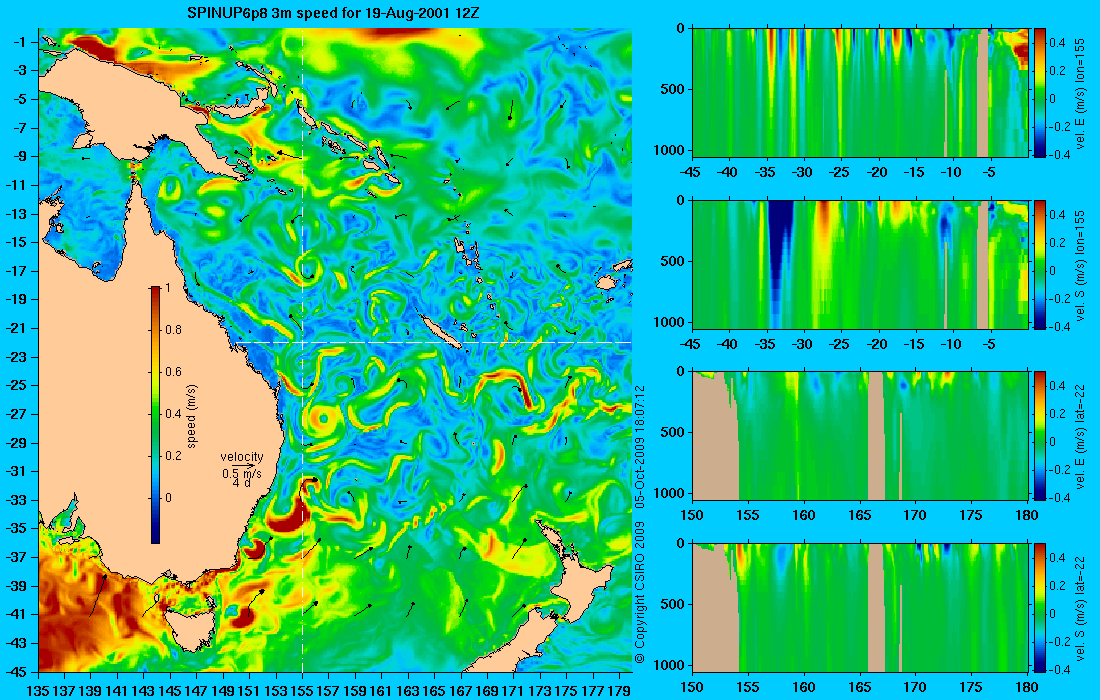The width and height of the screenshot is (1100, 700).
Task: Click the '0.5 m/s' velocity scale text
Action: [x=242, y=473]
